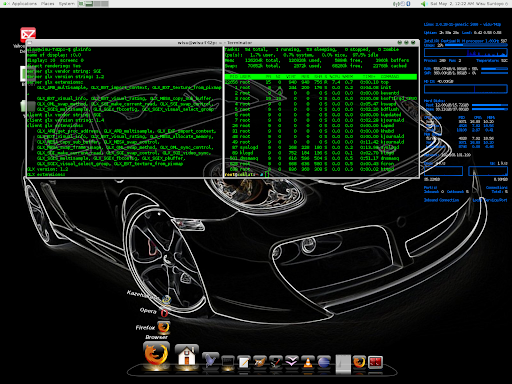Open the Terminator window menu button at top-left
The image size is (512, 384).
[29, 43]
